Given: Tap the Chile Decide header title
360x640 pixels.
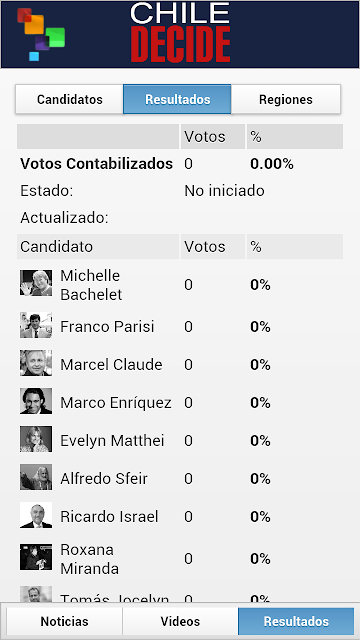Looking at the screenshot, I should point(180,33).
